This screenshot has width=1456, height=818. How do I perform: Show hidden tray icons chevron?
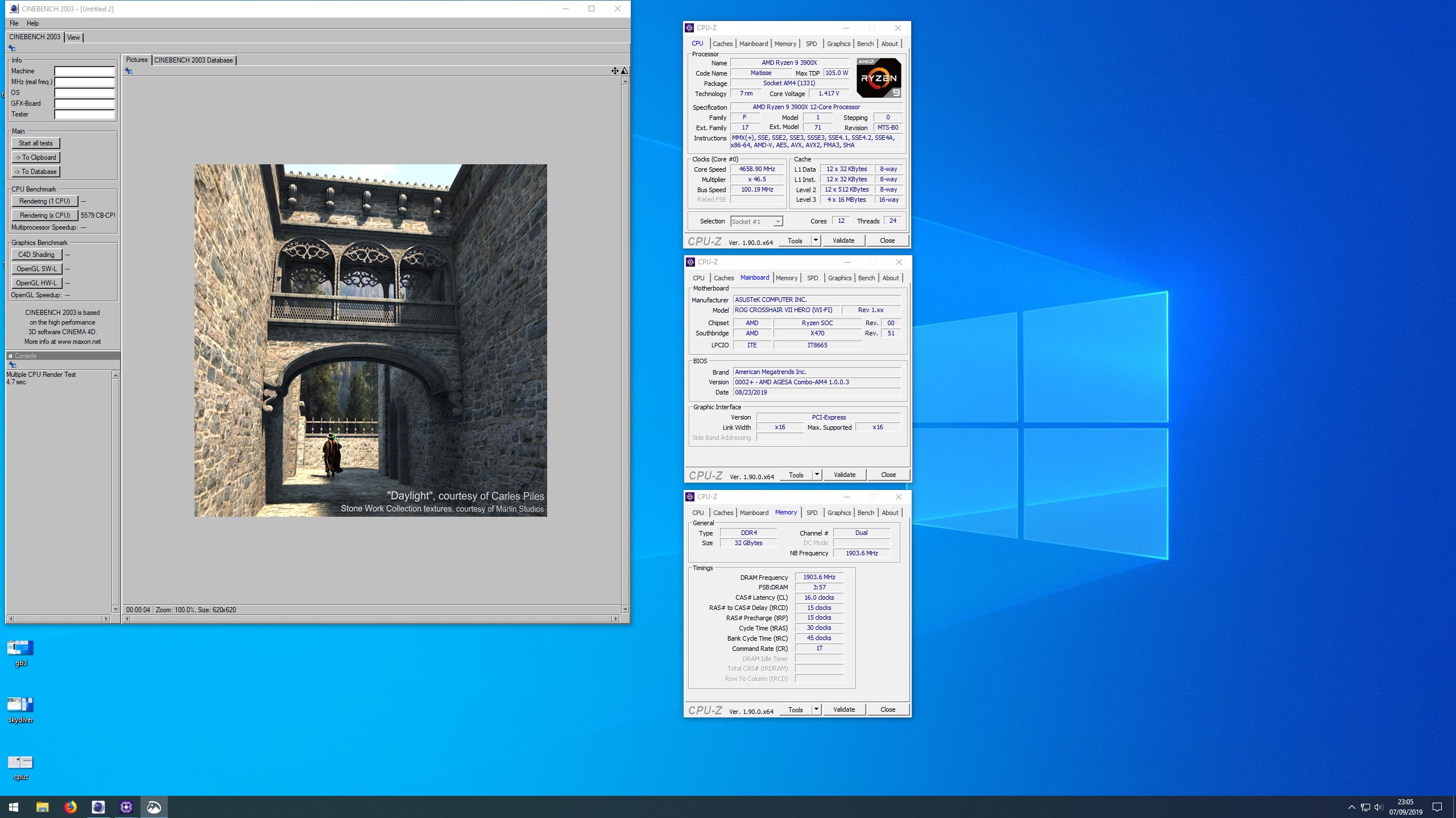tap(1351, 807)
